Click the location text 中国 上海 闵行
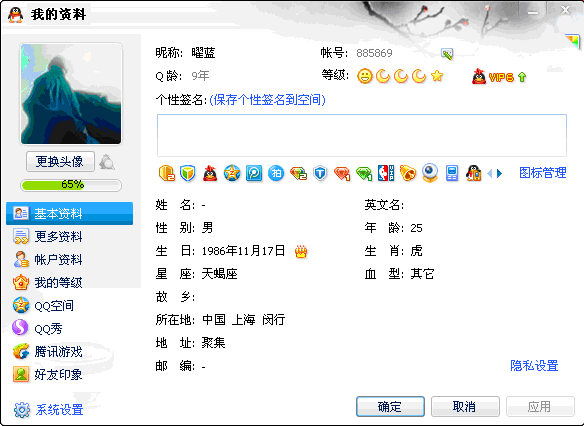The height and width of the screenshot is (426, 584). 244,320
